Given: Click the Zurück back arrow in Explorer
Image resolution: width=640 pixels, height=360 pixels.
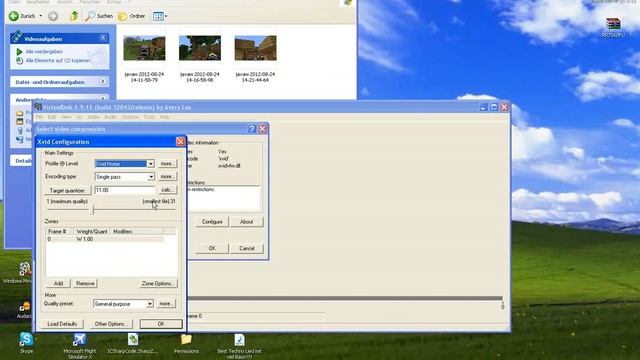Looking at the screenshot, I should [14, 16].
